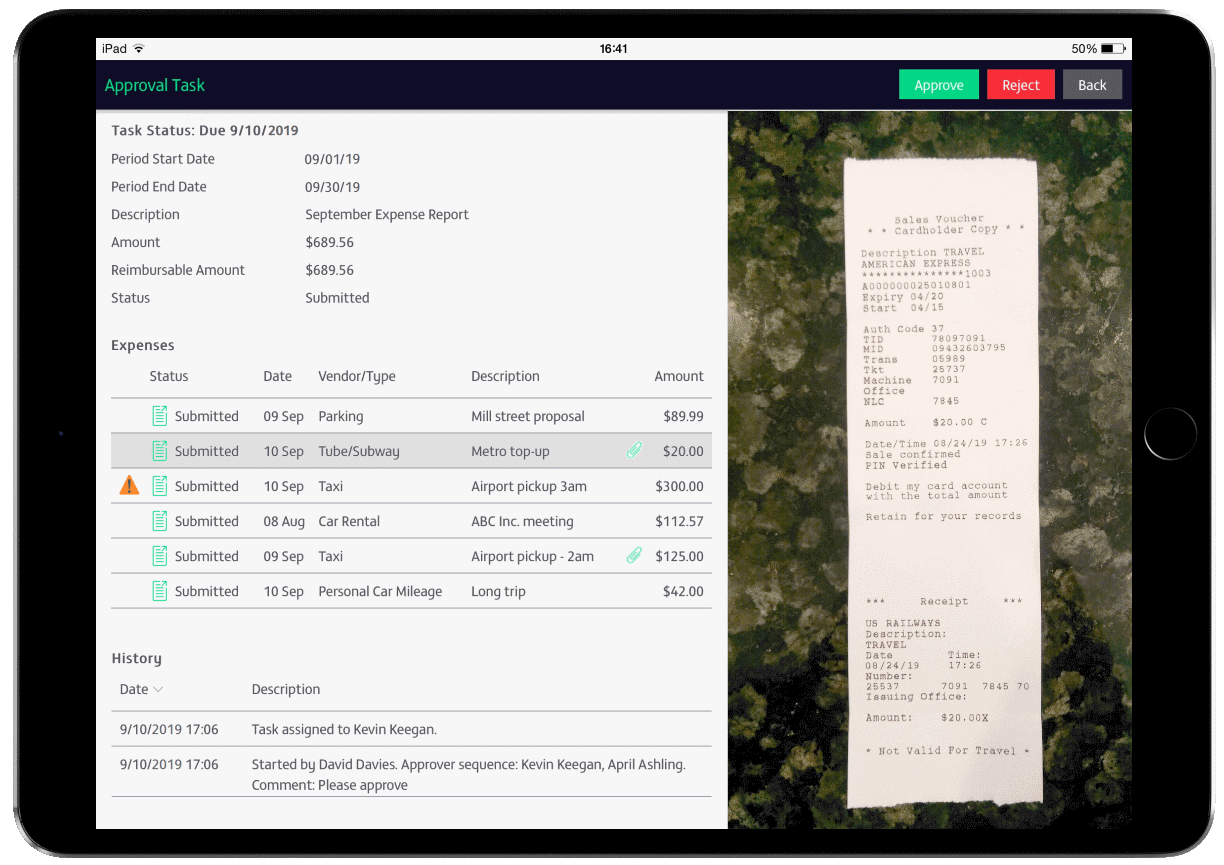Open the receipt icon on the $300.00 Taxi expense

161,485
